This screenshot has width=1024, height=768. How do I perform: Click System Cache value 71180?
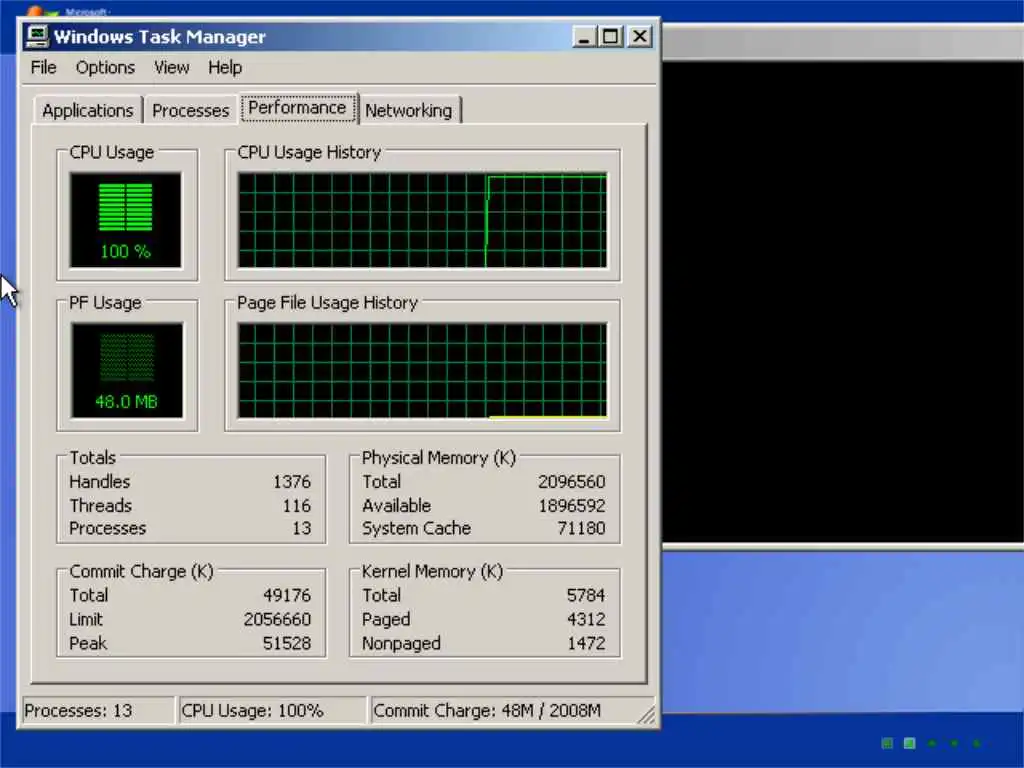tap(581, 528)
